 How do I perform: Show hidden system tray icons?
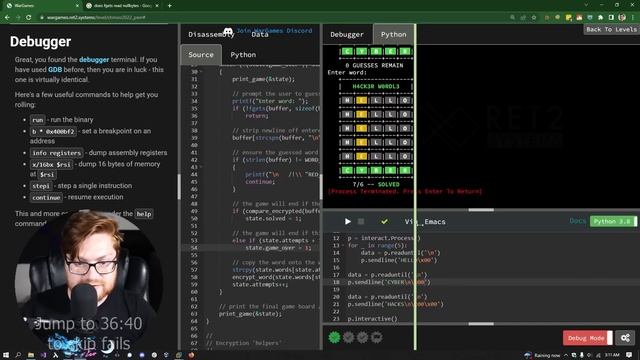point(566,355)
